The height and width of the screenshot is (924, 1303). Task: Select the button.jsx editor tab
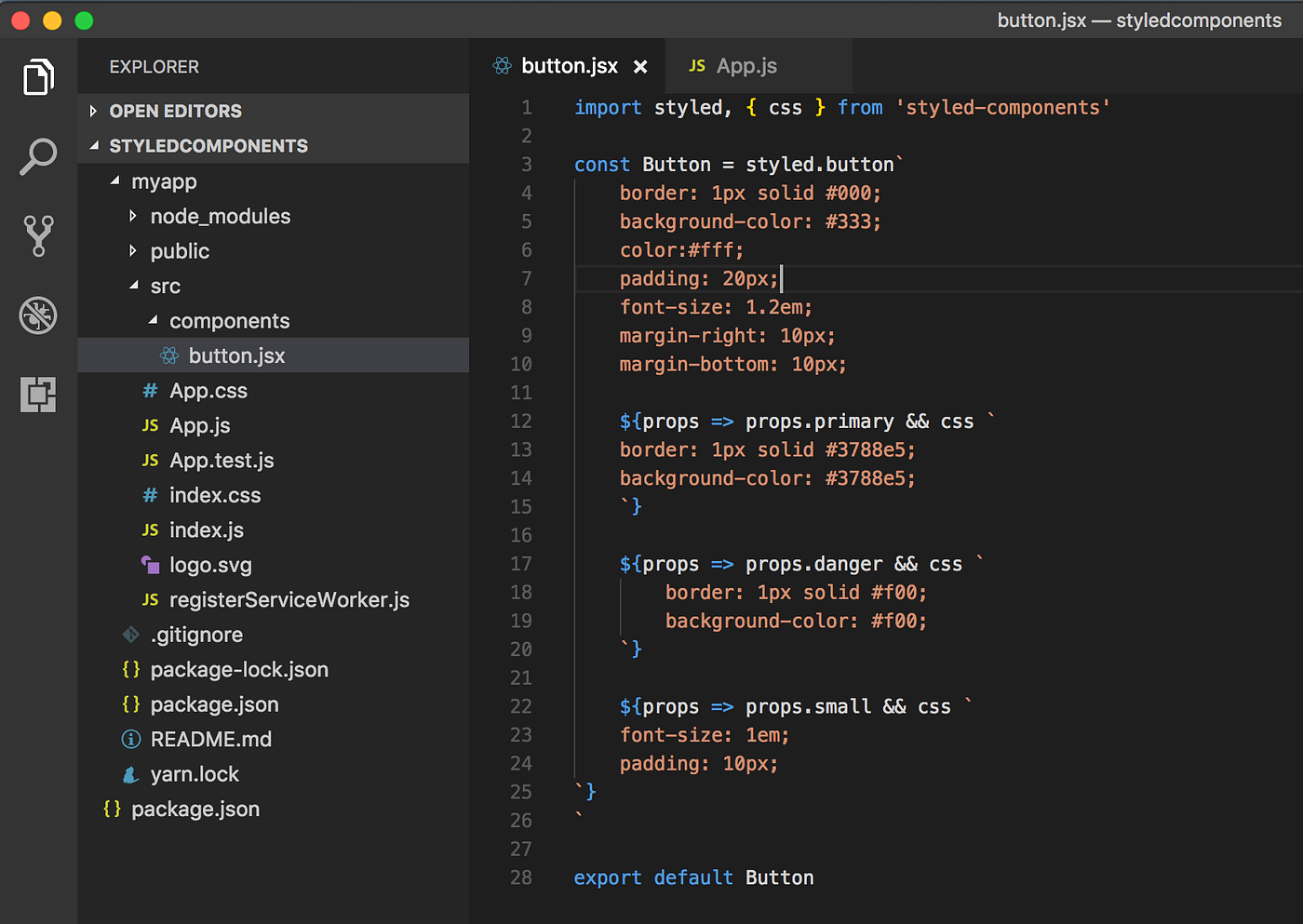pos(569,66)
